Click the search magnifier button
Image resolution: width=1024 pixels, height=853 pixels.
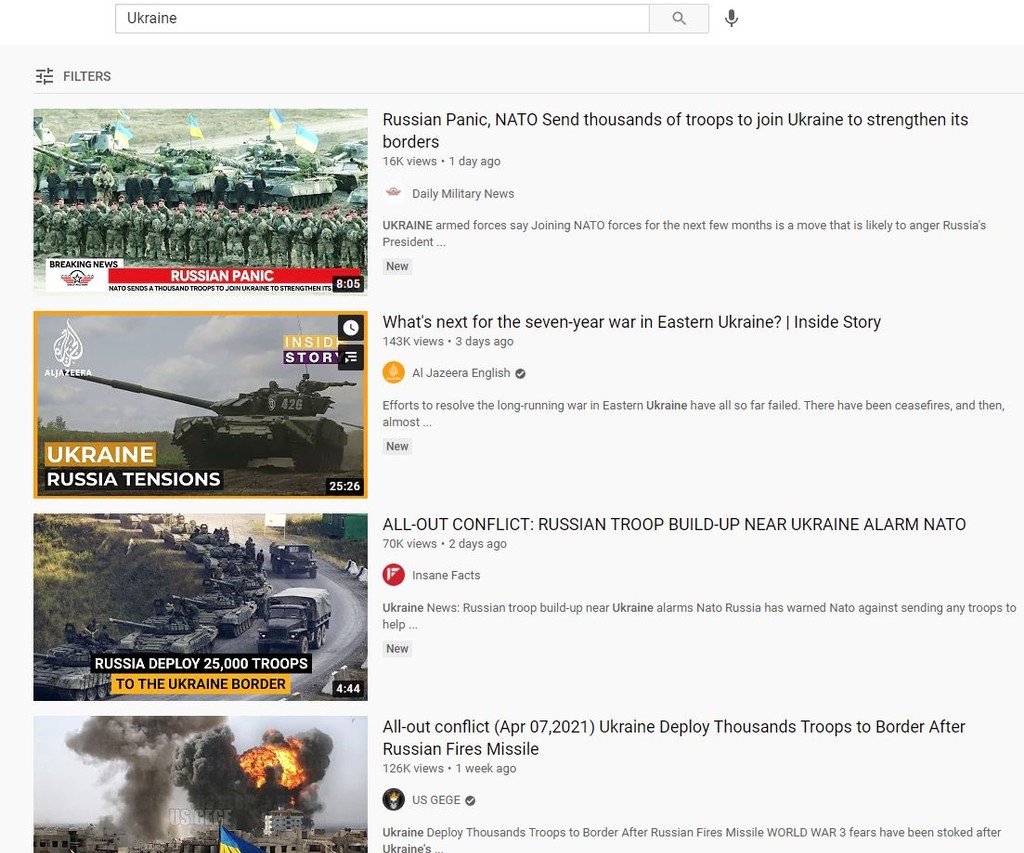coord(679,18)
